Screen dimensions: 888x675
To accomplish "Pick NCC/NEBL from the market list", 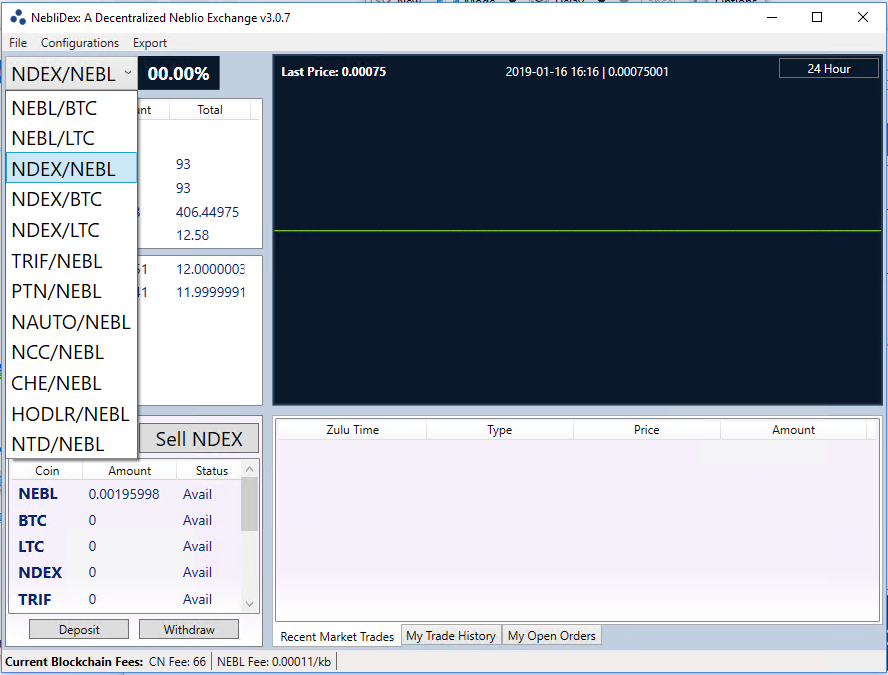I will pos(71,352).
